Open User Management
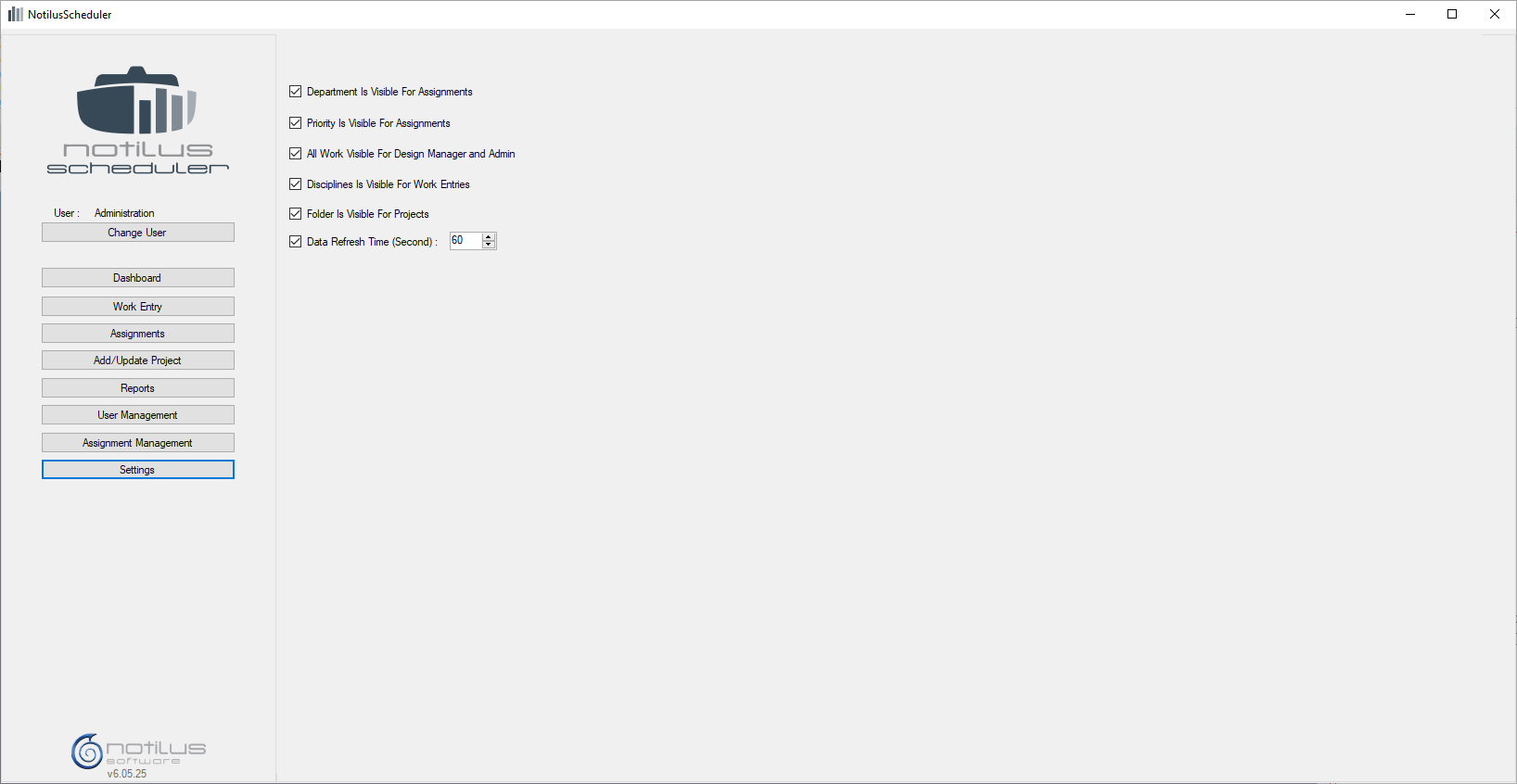The image size is (1517, 784). click(137, 415)
